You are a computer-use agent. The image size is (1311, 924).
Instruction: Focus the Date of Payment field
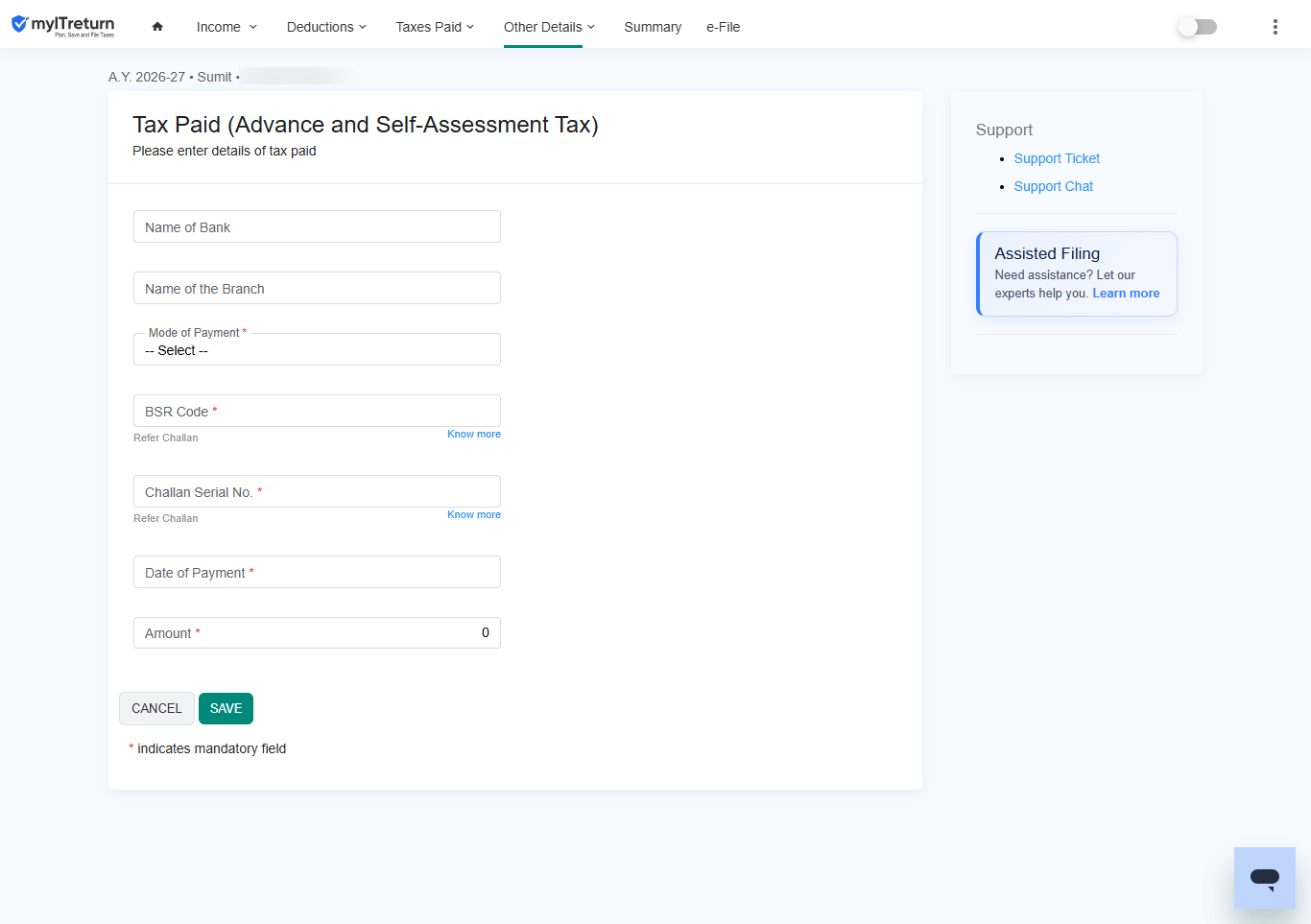point(317,572)
